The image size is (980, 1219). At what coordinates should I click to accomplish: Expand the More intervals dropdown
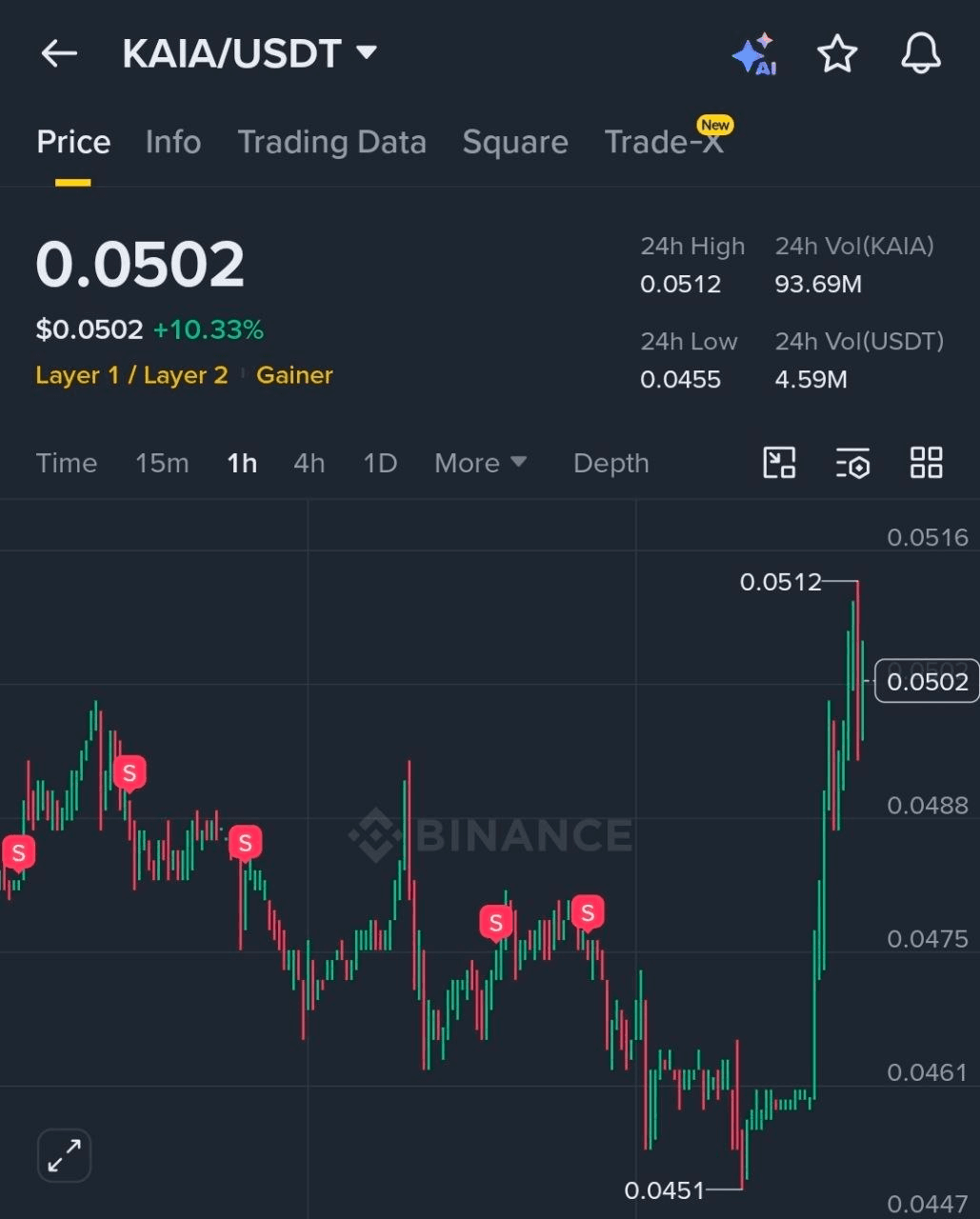coord(480,464)
